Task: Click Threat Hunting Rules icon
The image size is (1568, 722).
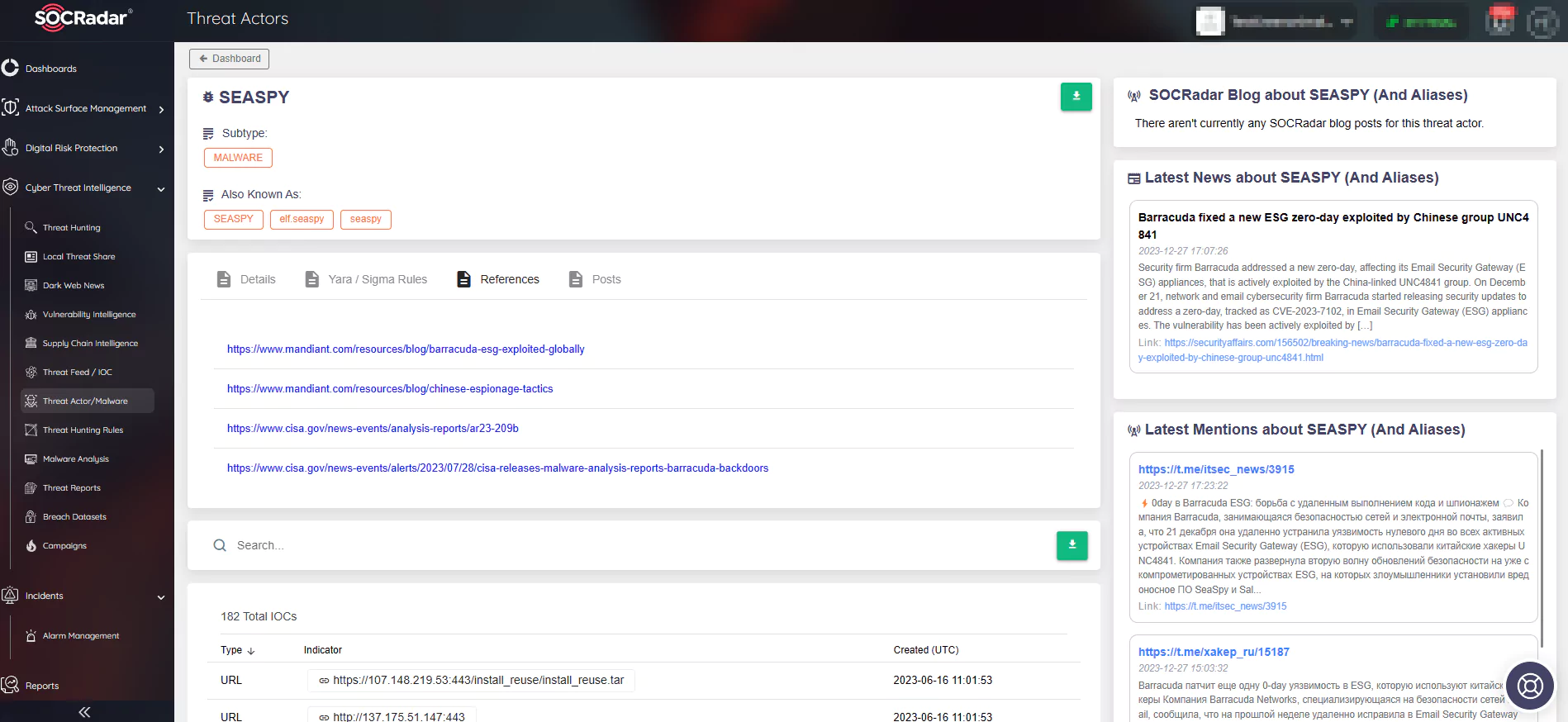Action: coord(31,430)
